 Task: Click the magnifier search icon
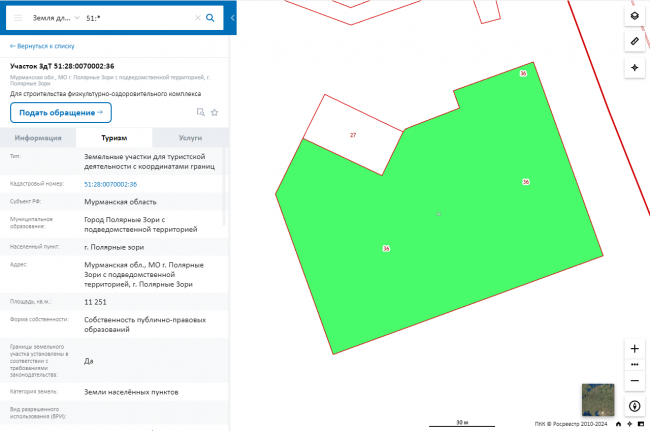coord(210,18)
